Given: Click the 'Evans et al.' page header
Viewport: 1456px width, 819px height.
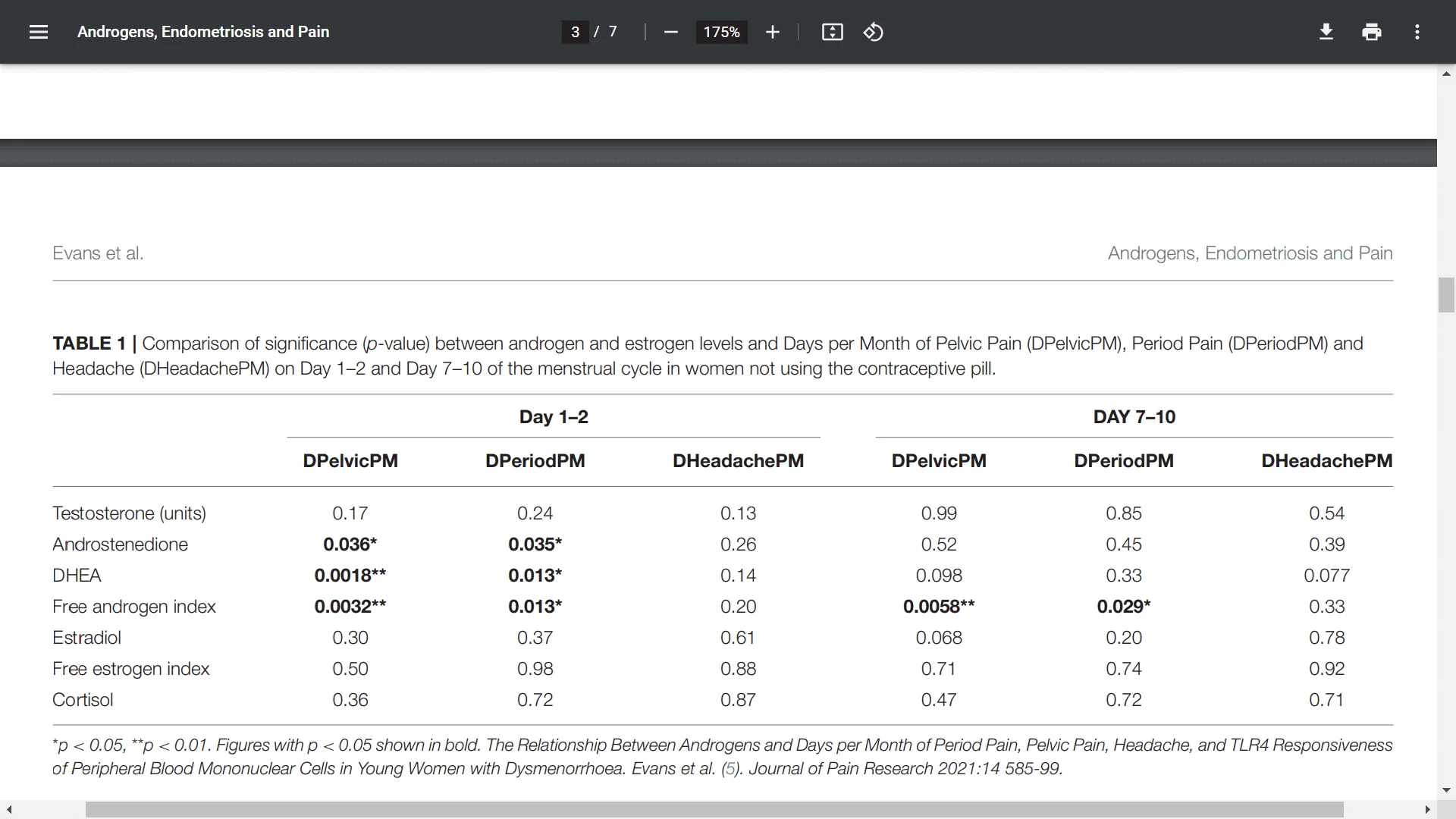Looking at the screenshot, I should pyautogui.click(x=98, y=253).
